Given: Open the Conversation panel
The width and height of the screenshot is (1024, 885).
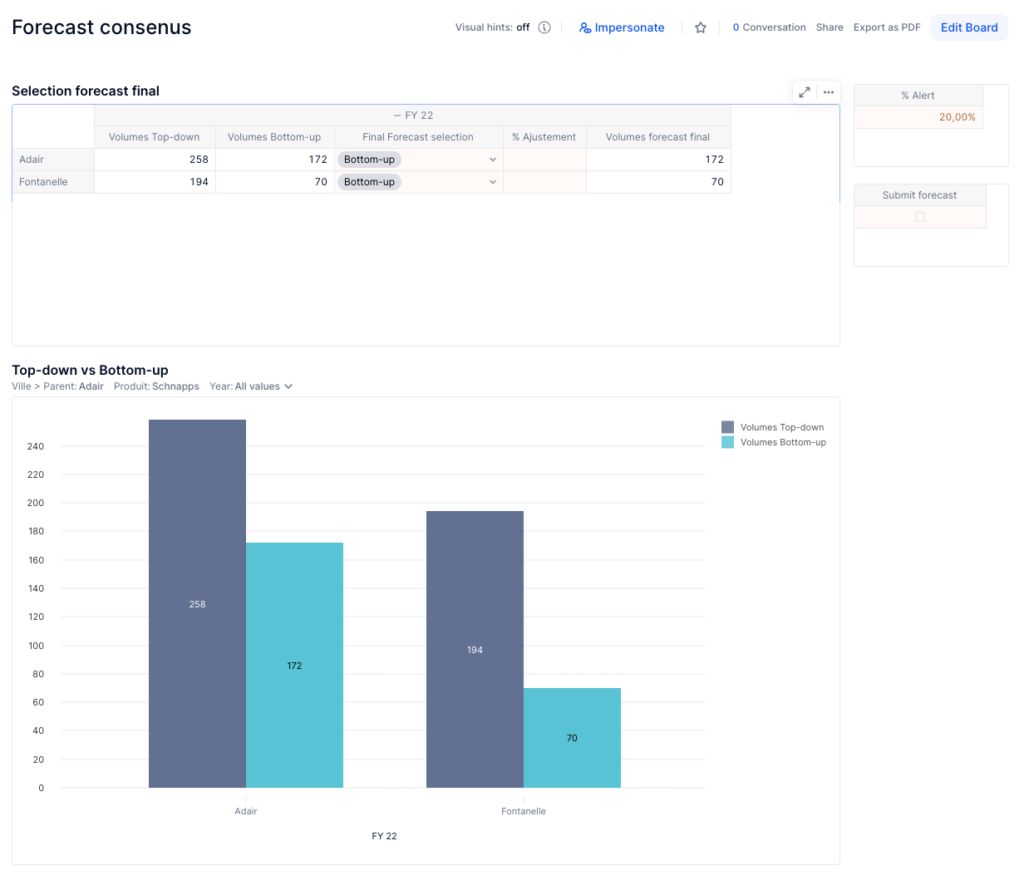Looking at the screenshot, I should click(769, 28).
